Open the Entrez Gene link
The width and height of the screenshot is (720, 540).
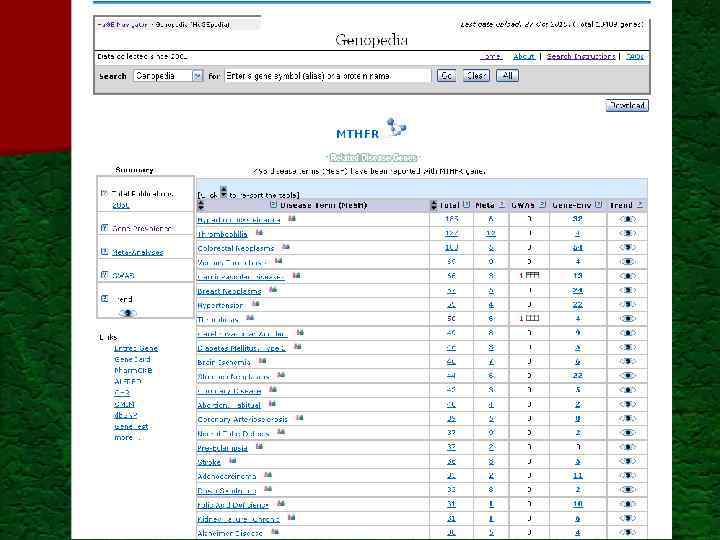pos(136,348)
